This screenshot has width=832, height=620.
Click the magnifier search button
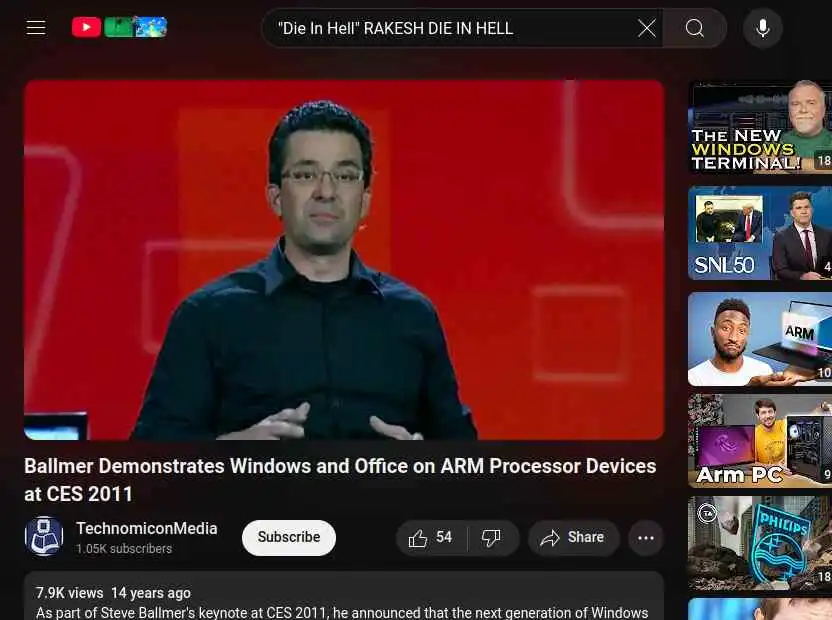(694, 28)
